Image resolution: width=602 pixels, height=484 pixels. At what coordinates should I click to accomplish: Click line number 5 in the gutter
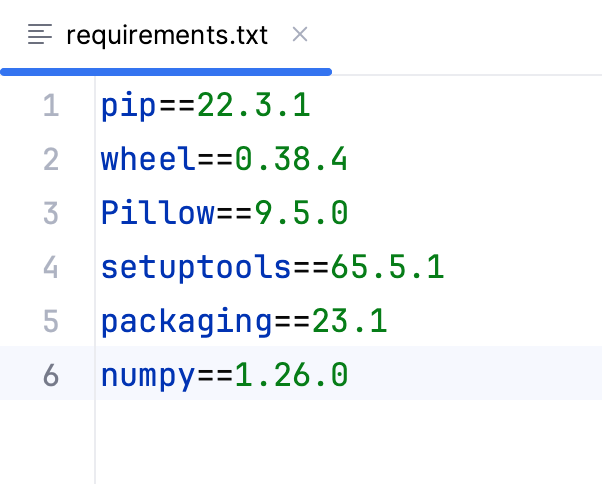coord(51,321)
